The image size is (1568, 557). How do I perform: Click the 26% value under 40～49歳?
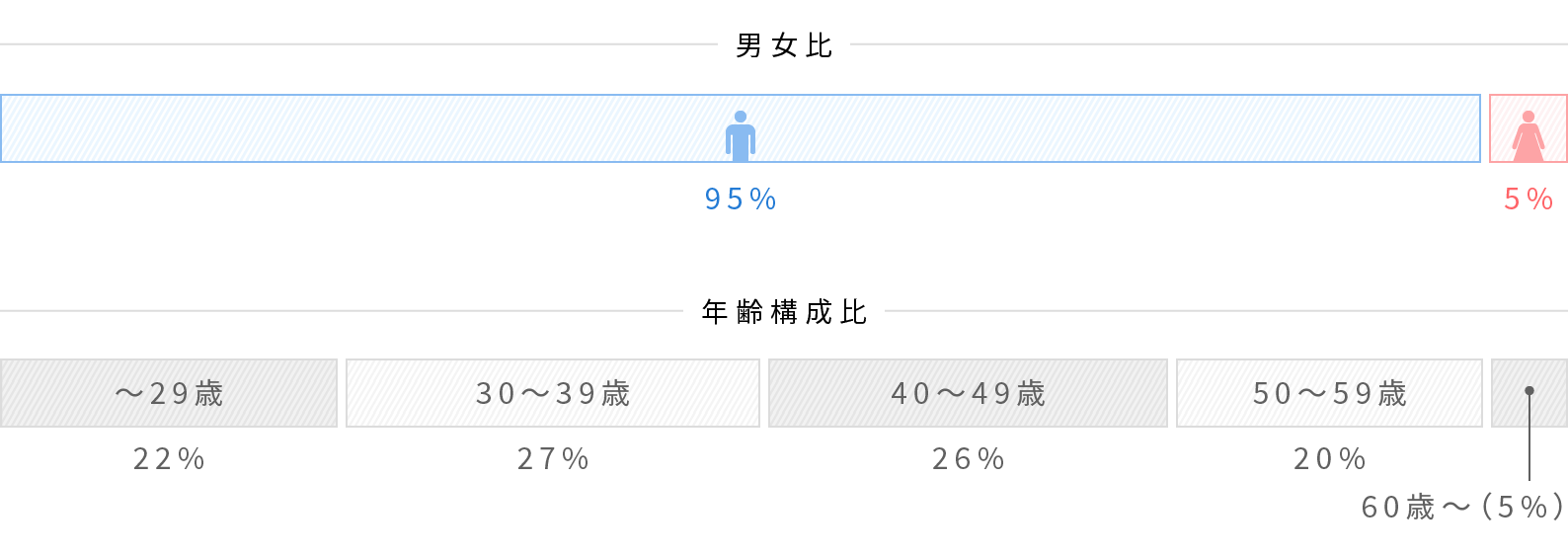tap(968, 459)
